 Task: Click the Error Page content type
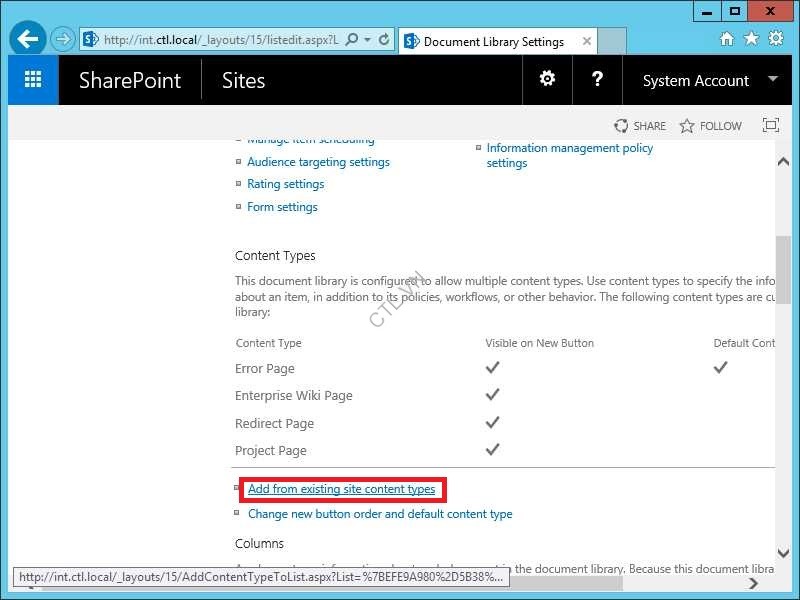265,368
